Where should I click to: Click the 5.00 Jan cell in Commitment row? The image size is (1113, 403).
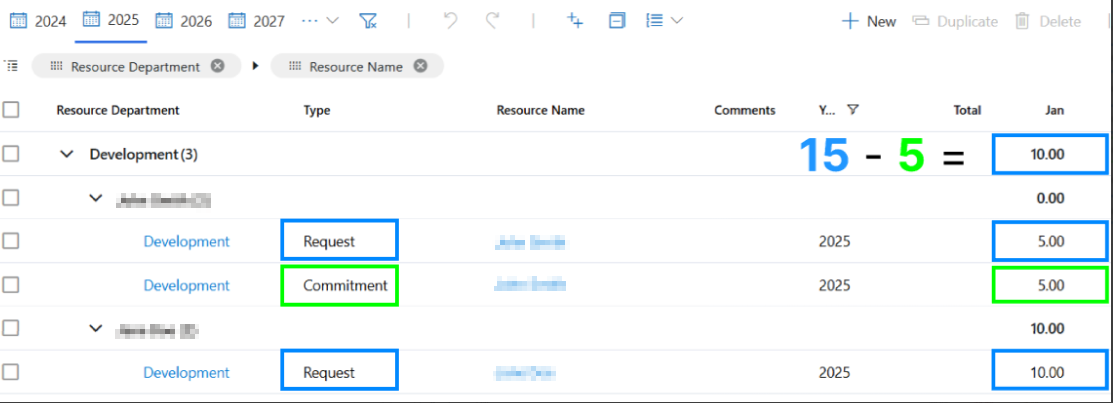(1051, 285)
